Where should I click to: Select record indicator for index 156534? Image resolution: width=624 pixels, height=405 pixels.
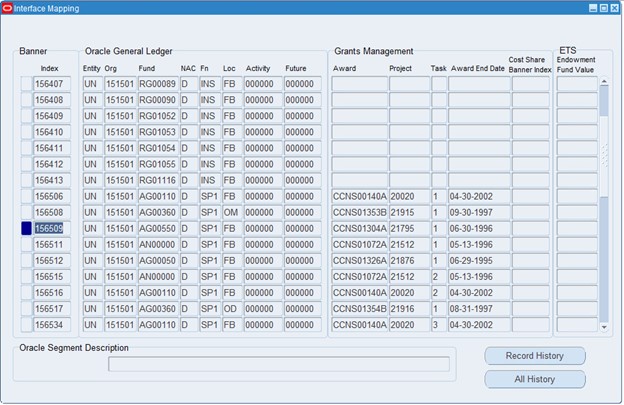(26, 325)
